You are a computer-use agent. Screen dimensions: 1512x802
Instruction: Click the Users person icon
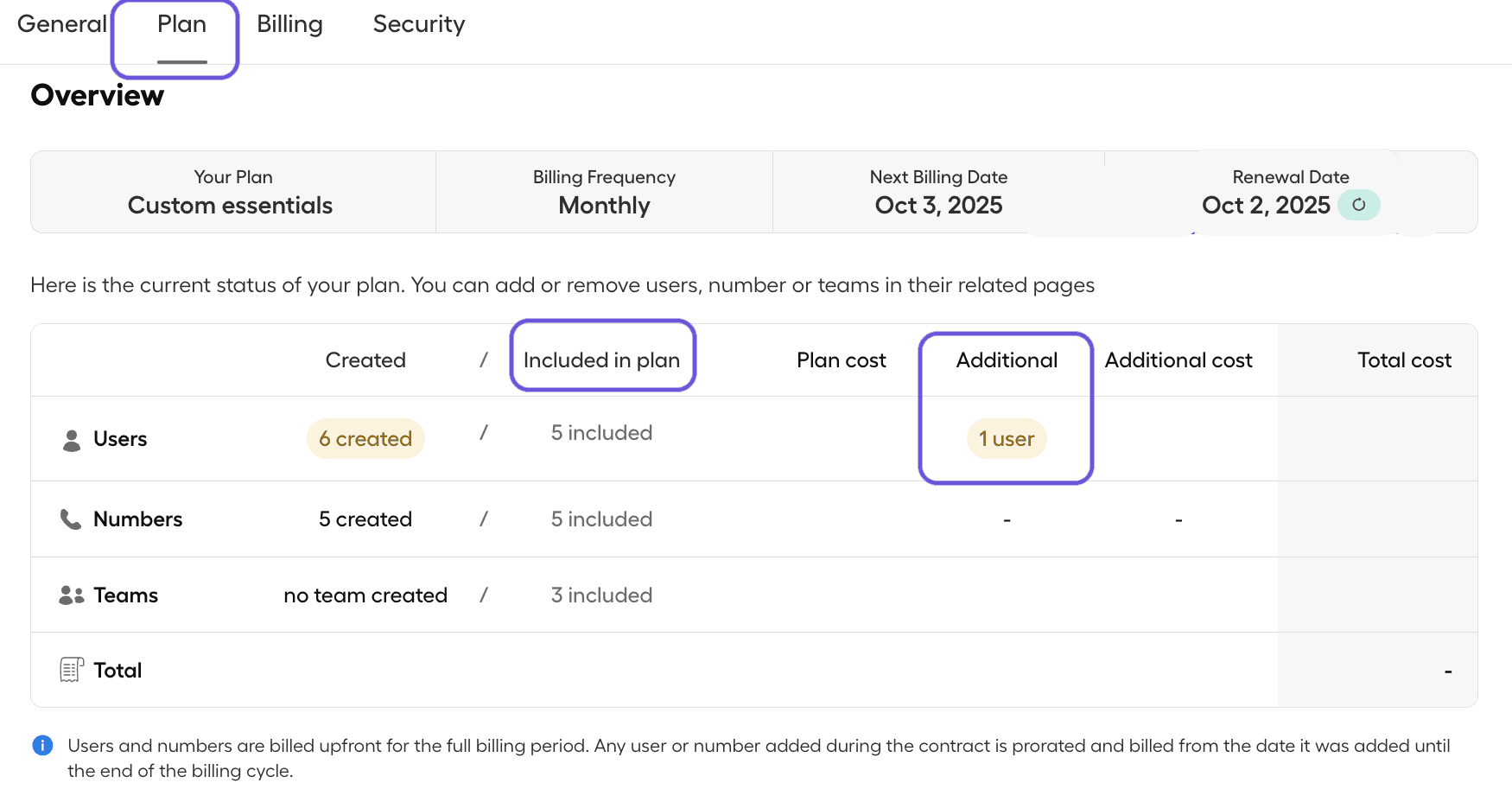point(72,440)
